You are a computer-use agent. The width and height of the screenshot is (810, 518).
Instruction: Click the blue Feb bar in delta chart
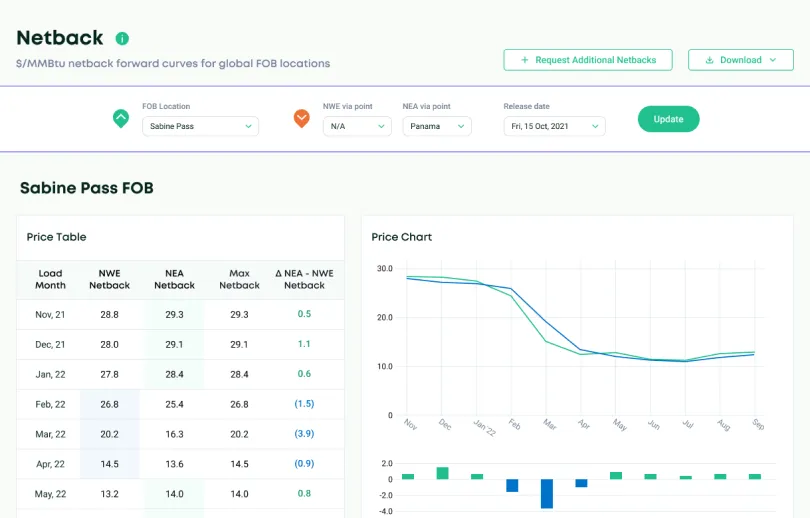(x=512, y=485)
